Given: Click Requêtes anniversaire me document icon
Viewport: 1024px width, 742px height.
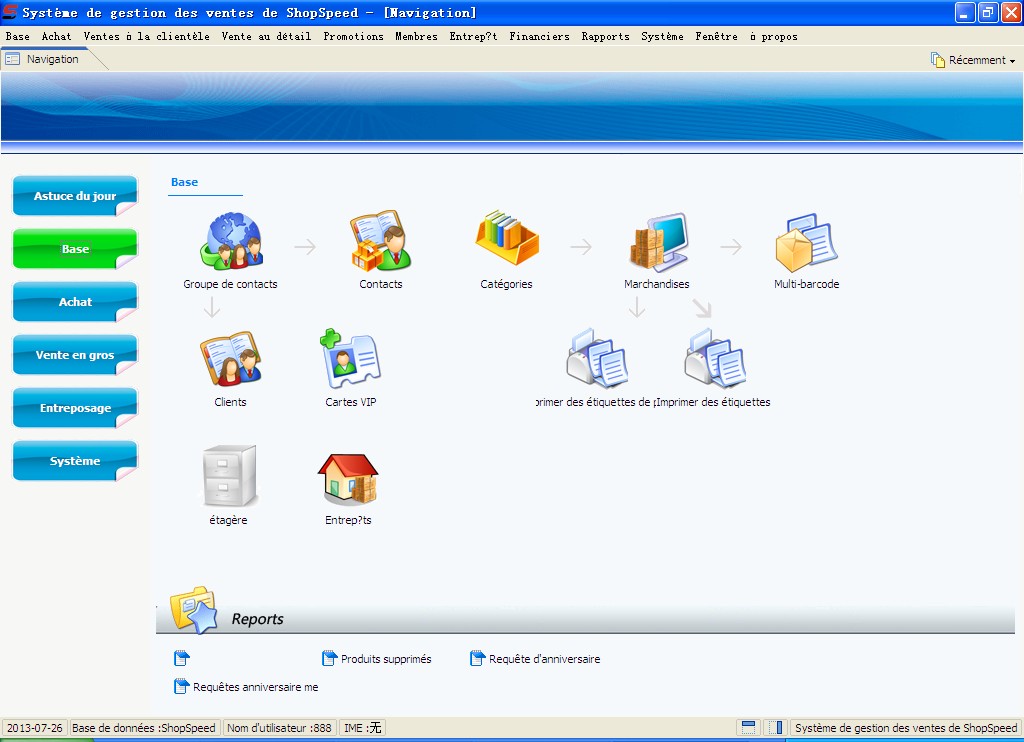Looking at the screenshot, I should 182,686.
